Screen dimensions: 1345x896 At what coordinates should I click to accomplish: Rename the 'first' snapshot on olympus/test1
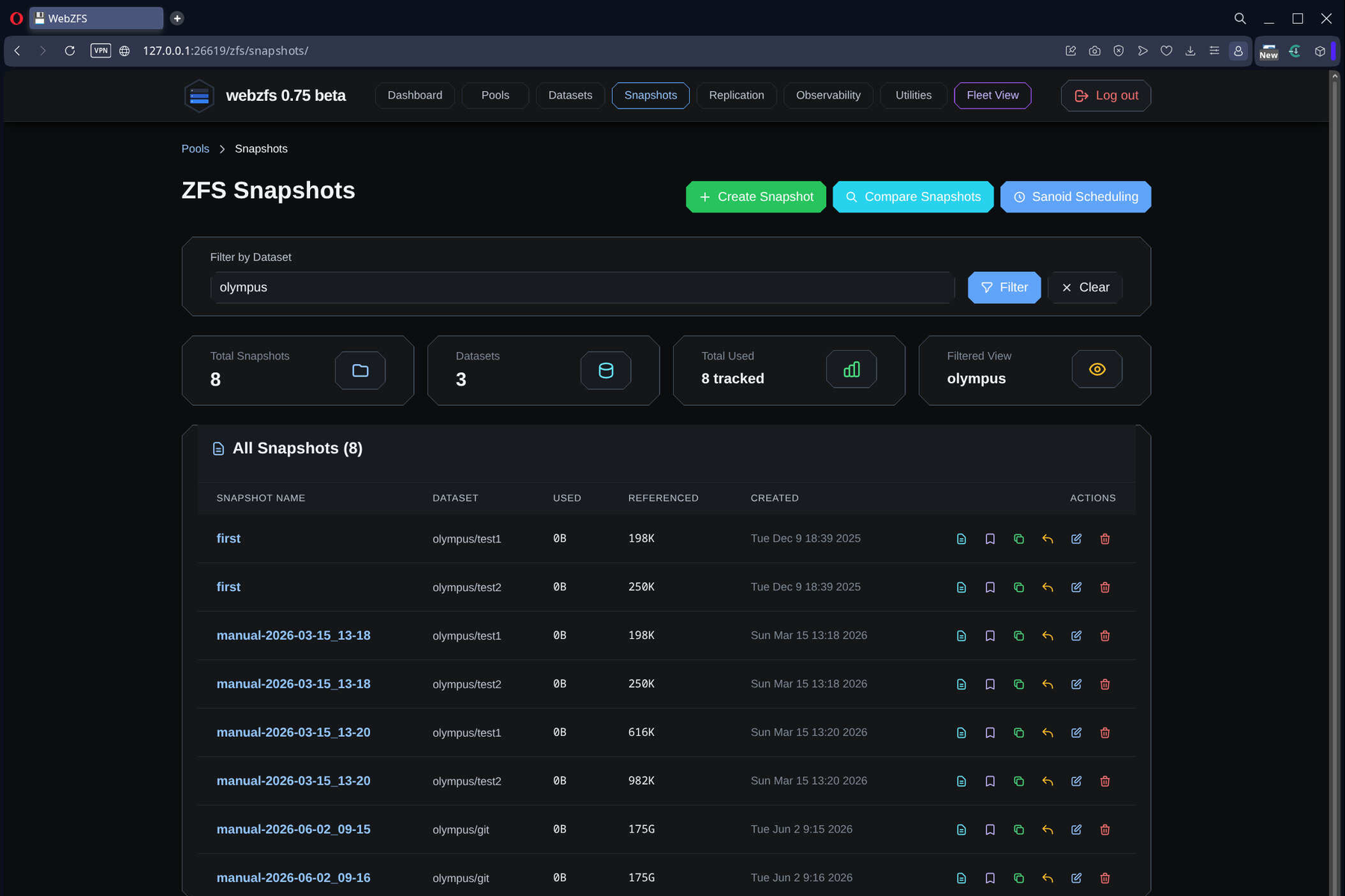tap(1076, 539)
